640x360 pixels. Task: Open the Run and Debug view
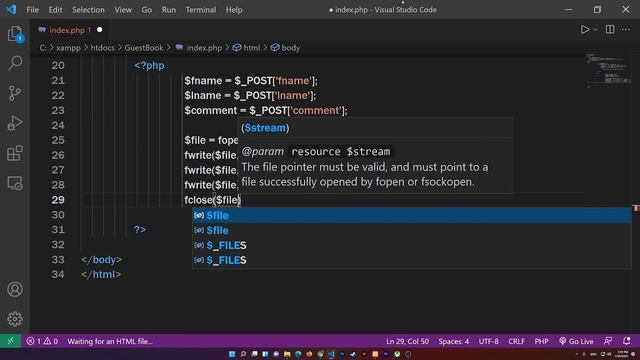(15, 123)
